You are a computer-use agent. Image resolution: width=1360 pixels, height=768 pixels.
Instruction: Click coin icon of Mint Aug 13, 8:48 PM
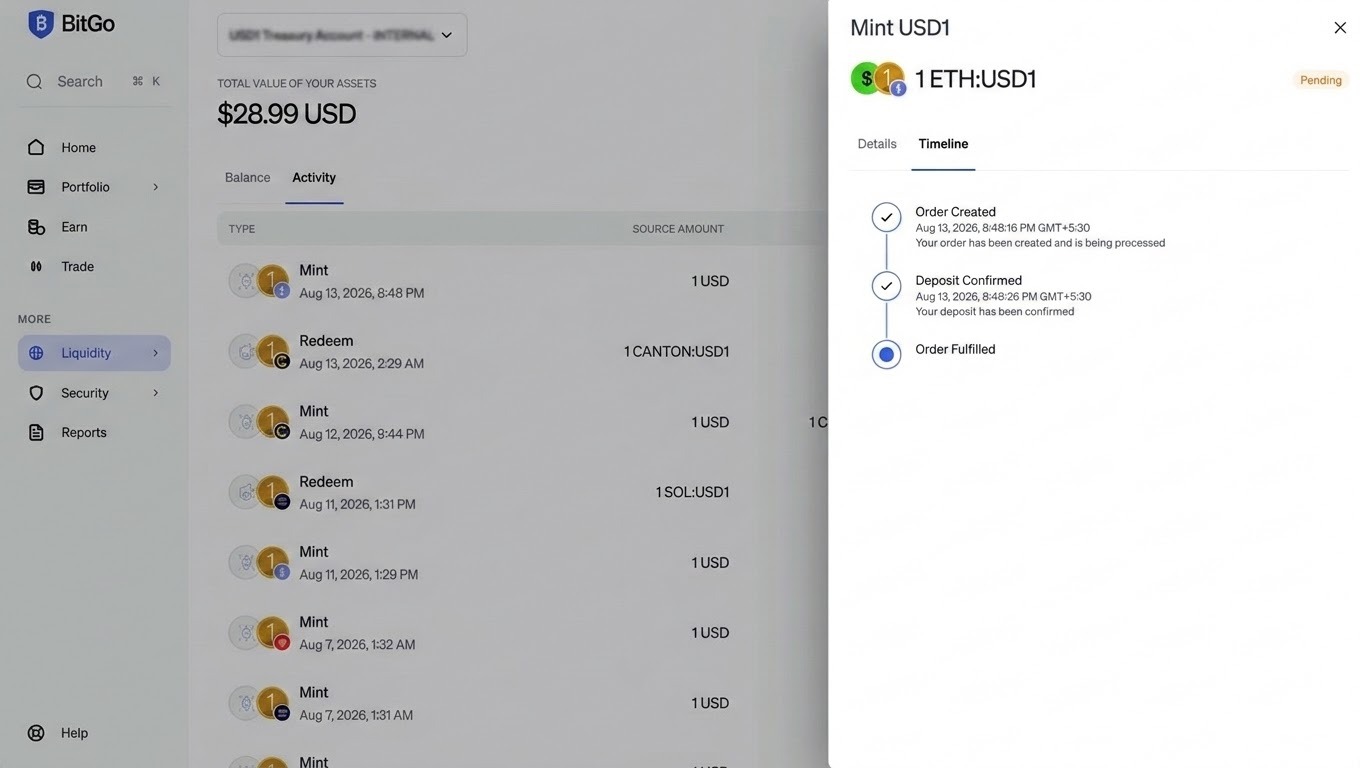(260, 281)
